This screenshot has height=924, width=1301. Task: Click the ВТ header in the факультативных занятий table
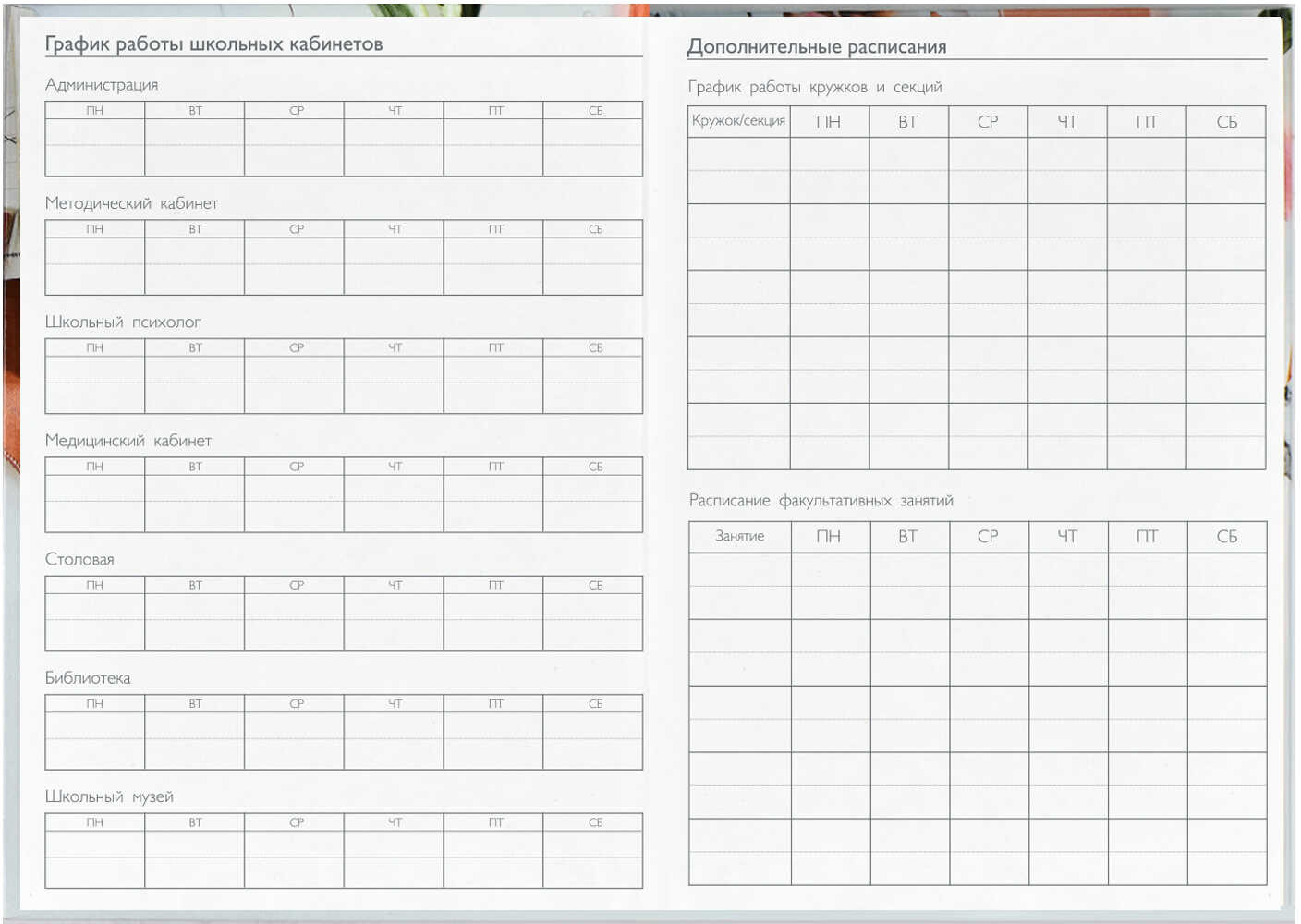pos(908,537)
